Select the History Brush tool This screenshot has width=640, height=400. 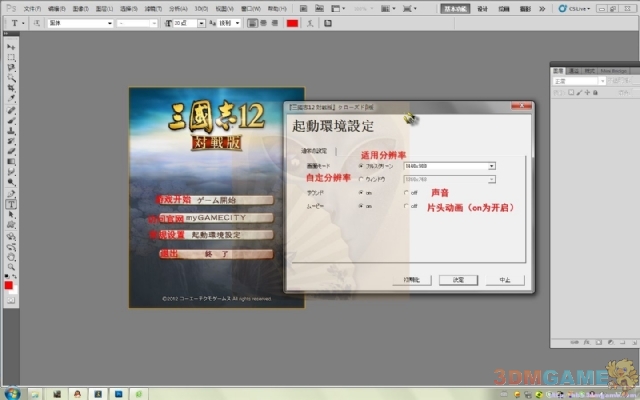pos(11,141)
